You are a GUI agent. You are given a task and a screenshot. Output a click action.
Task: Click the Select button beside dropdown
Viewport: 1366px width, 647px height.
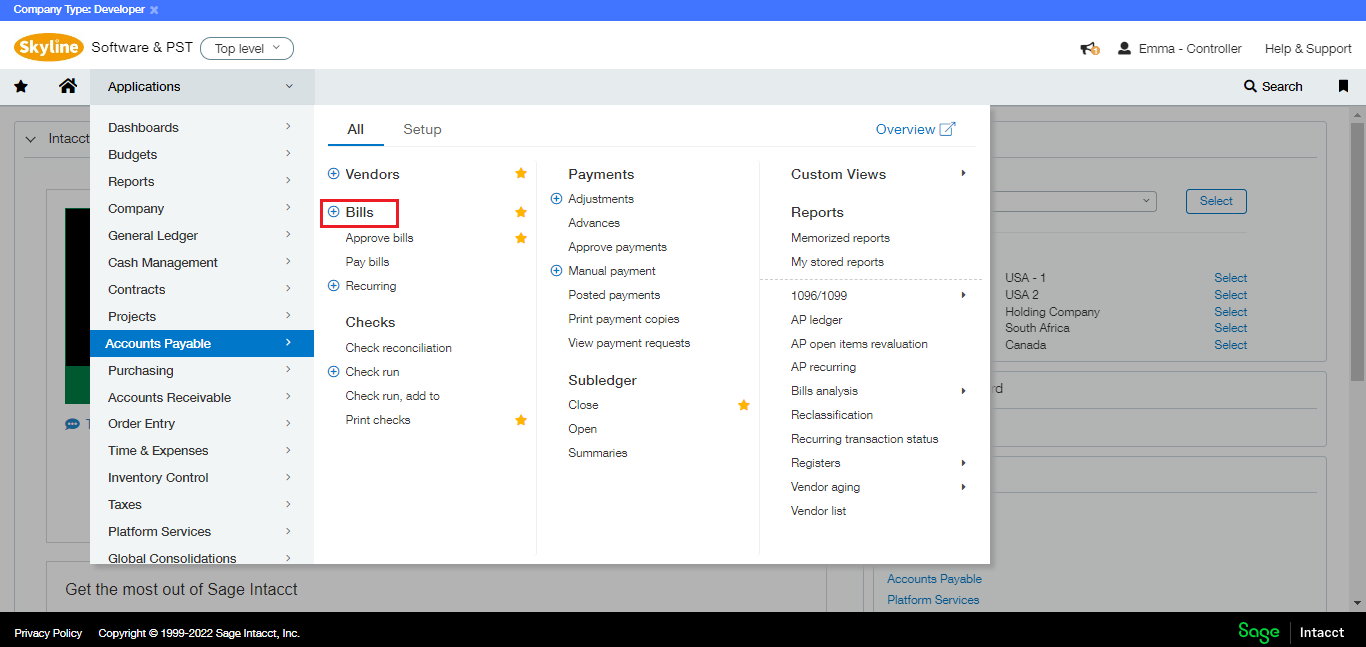1216,201
